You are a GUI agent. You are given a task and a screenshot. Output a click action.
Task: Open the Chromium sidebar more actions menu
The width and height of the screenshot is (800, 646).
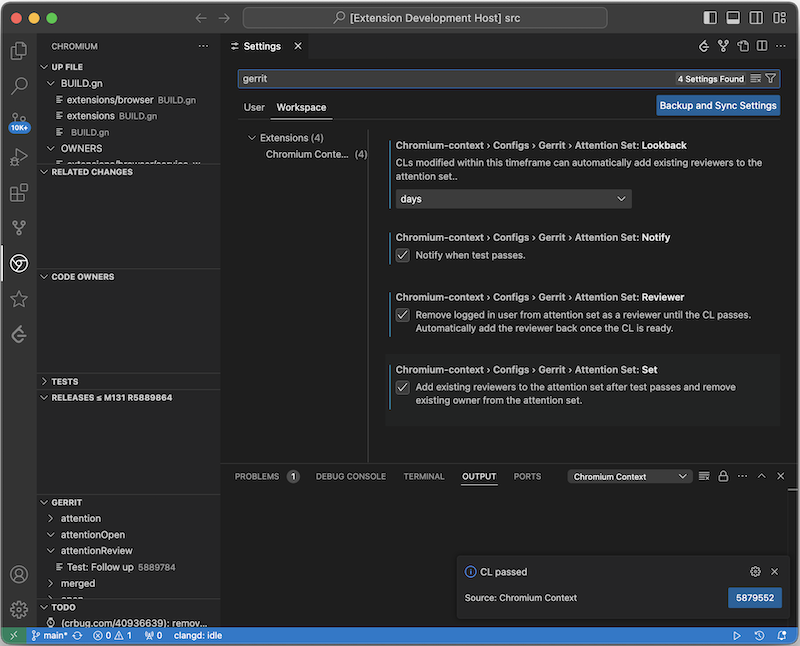click(204, 46)
